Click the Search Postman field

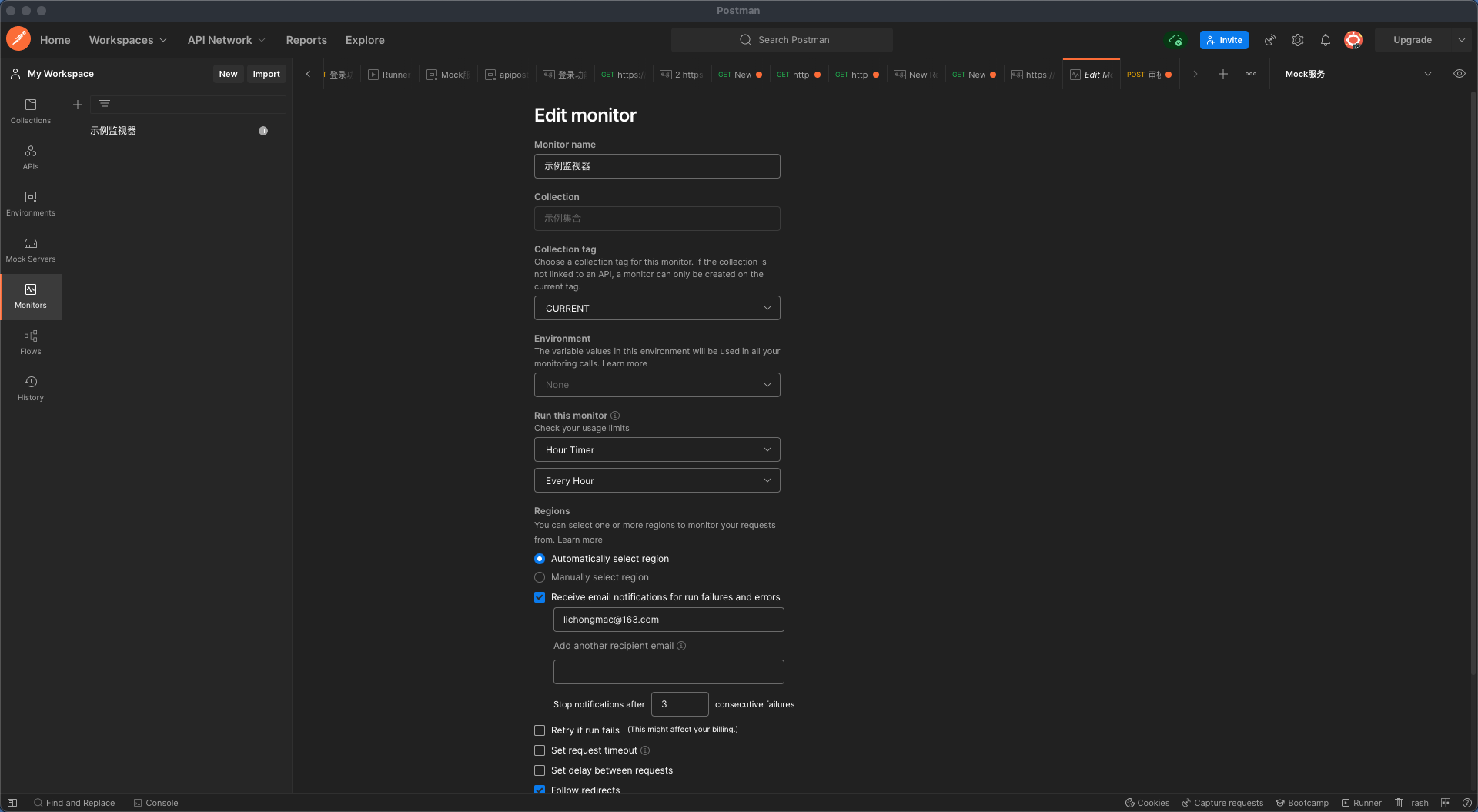(782, 40)
